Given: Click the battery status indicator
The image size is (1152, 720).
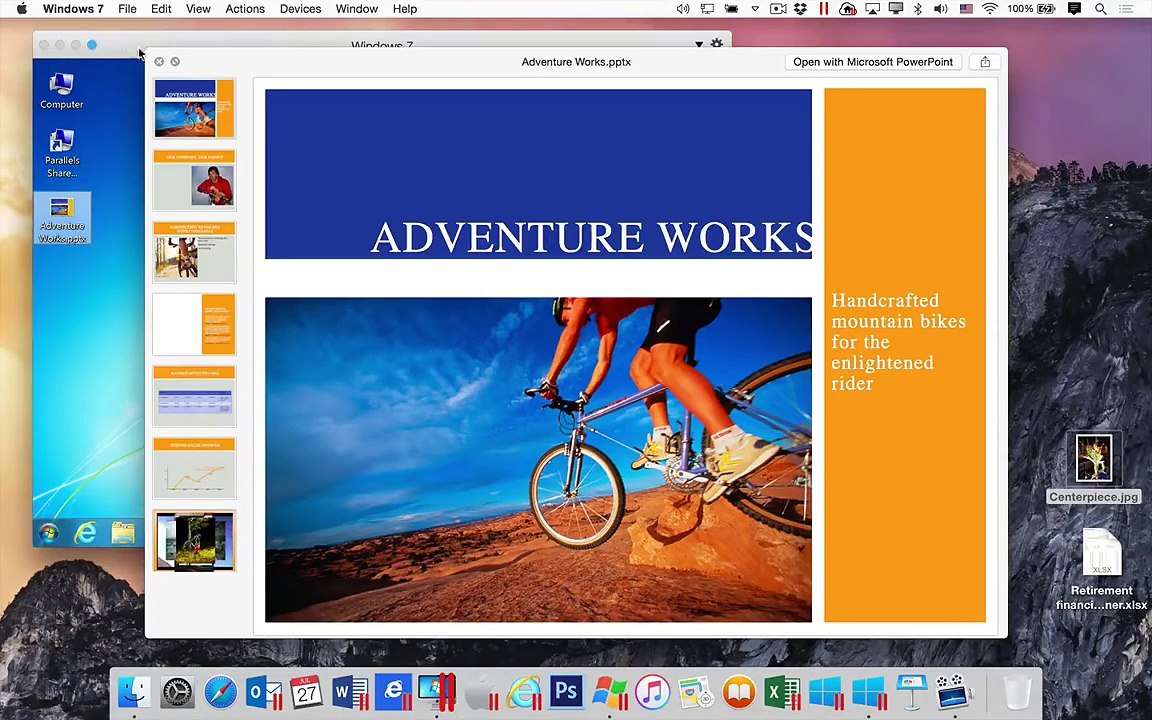Looking at the screenshot, I should (x=1046, y=9).
